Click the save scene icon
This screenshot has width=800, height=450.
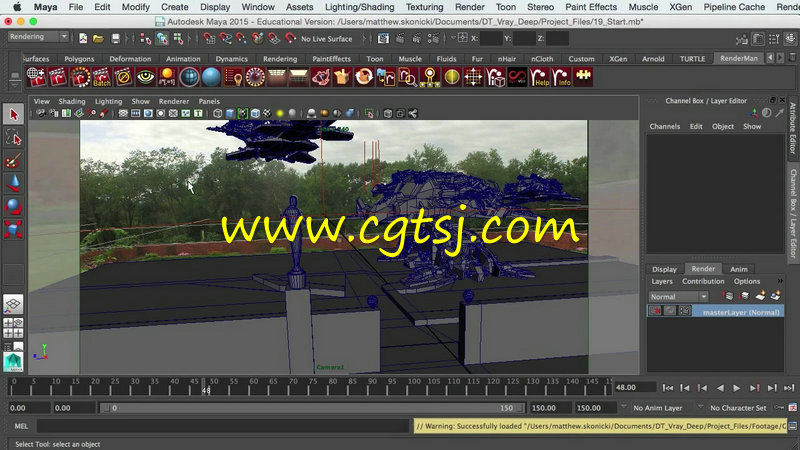116,39
